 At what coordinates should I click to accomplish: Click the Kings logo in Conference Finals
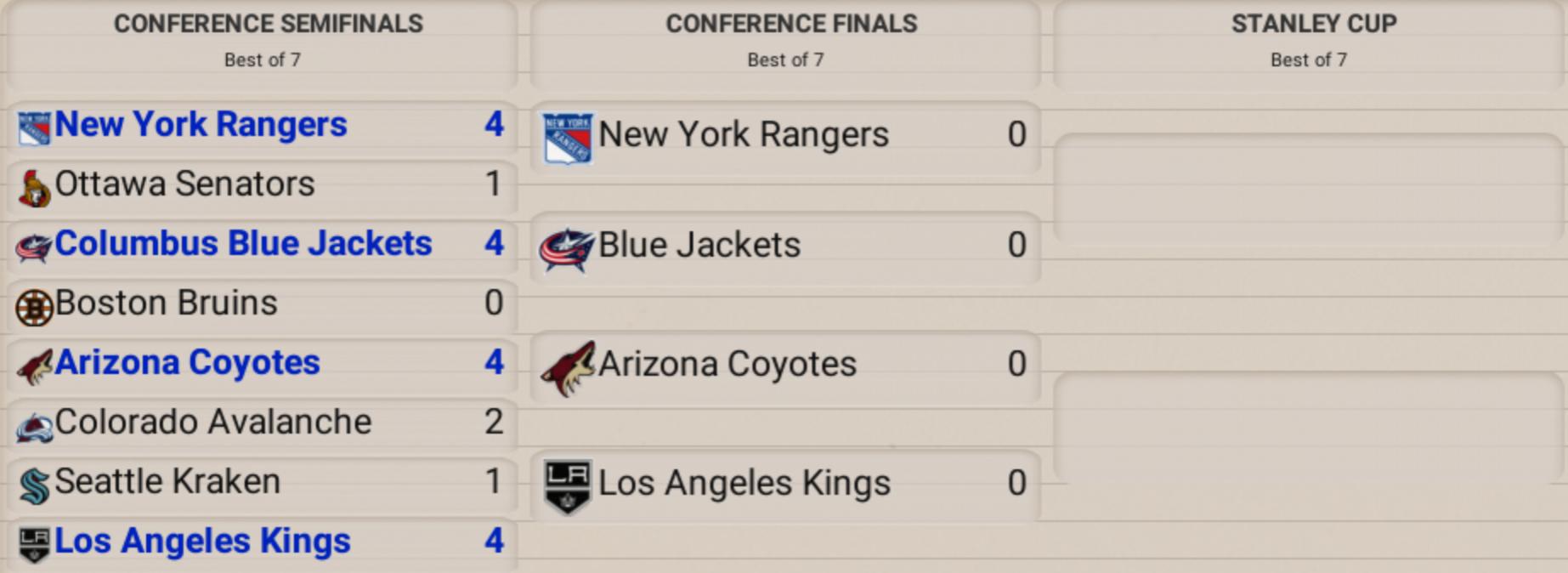pyautogui.click(x=567, y=486)
